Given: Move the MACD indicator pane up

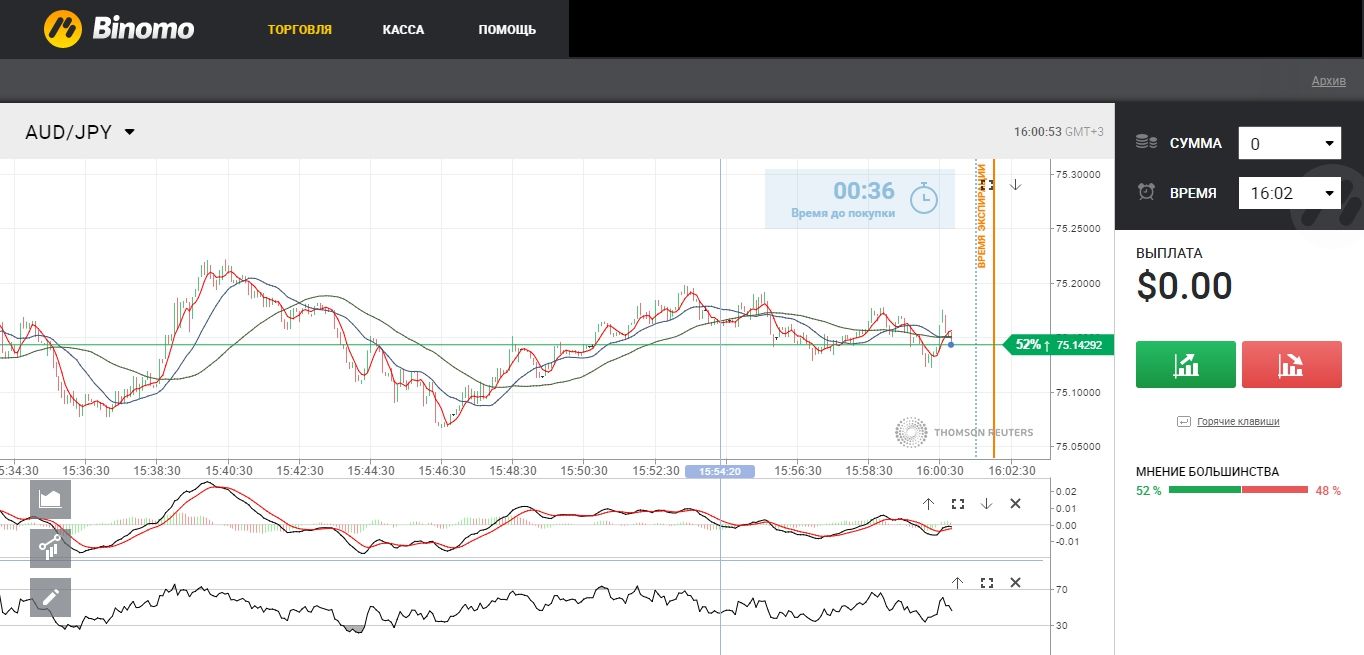Looking at the screenshot, I should 928,504.
